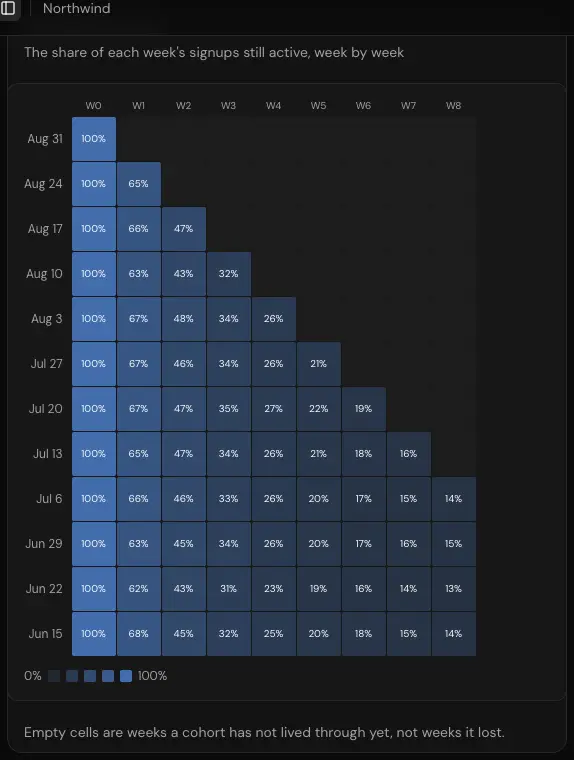
Task: Click the Jul 13 W7 16% cell
Action: click(409, 454)
